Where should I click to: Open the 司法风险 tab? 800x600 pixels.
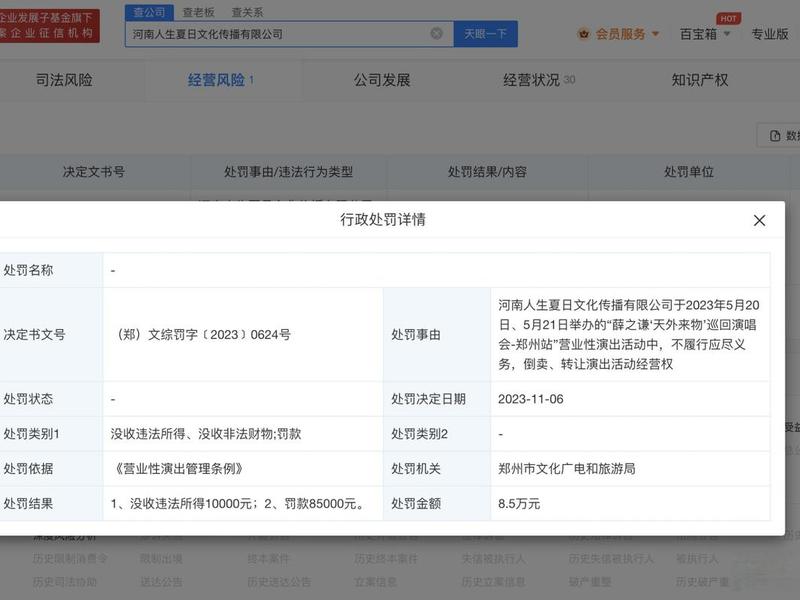64,80
